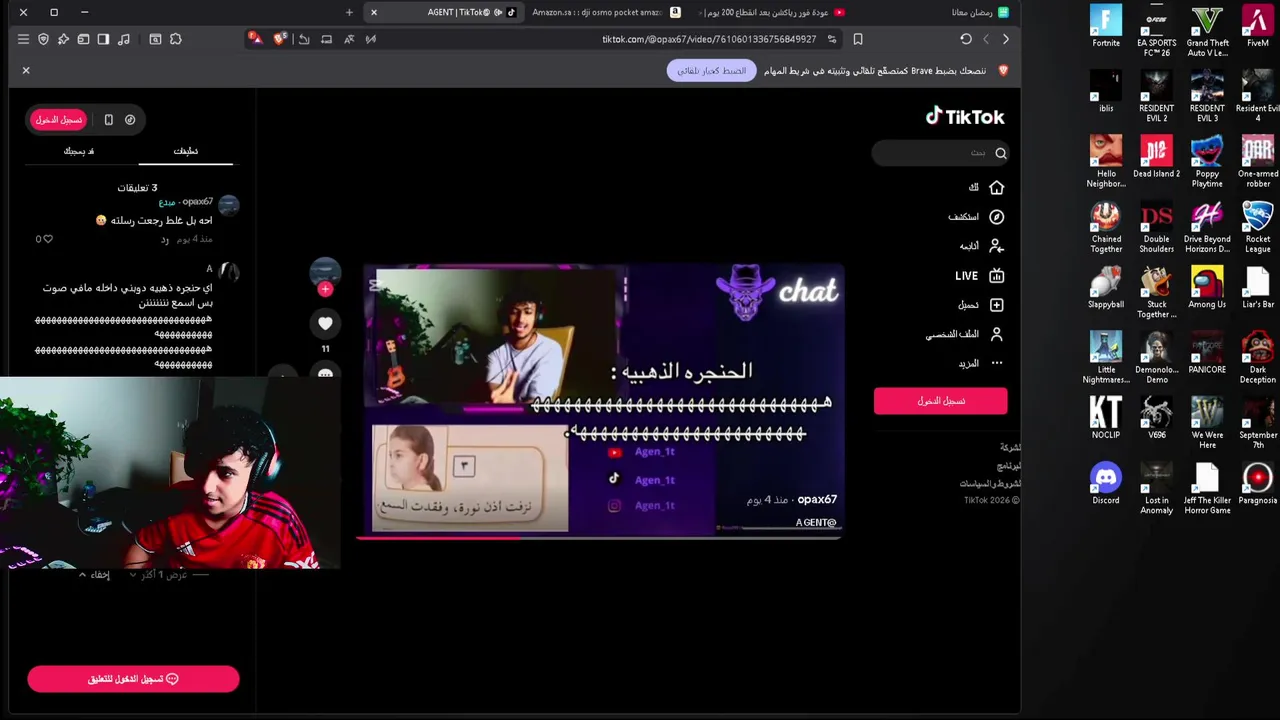Click the TikTok search magnifier icon

click(x=1001, y=153)
